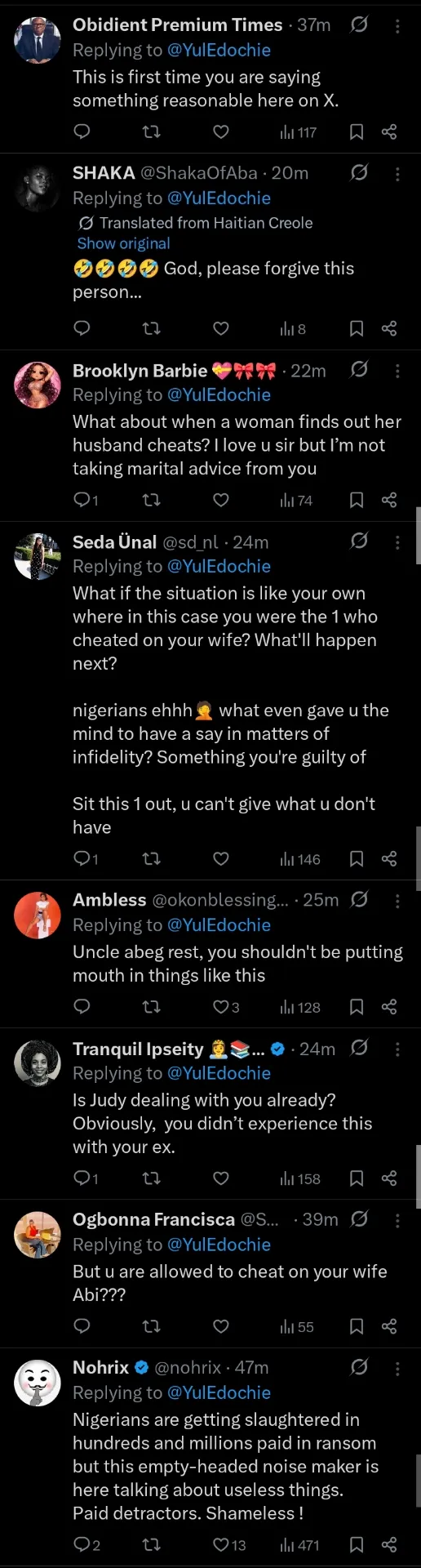Open Brooklyn Barbie's profile picture
The height and width of the screenshot is (1568, 421).
pyautogui.click(x=38, y=385)
